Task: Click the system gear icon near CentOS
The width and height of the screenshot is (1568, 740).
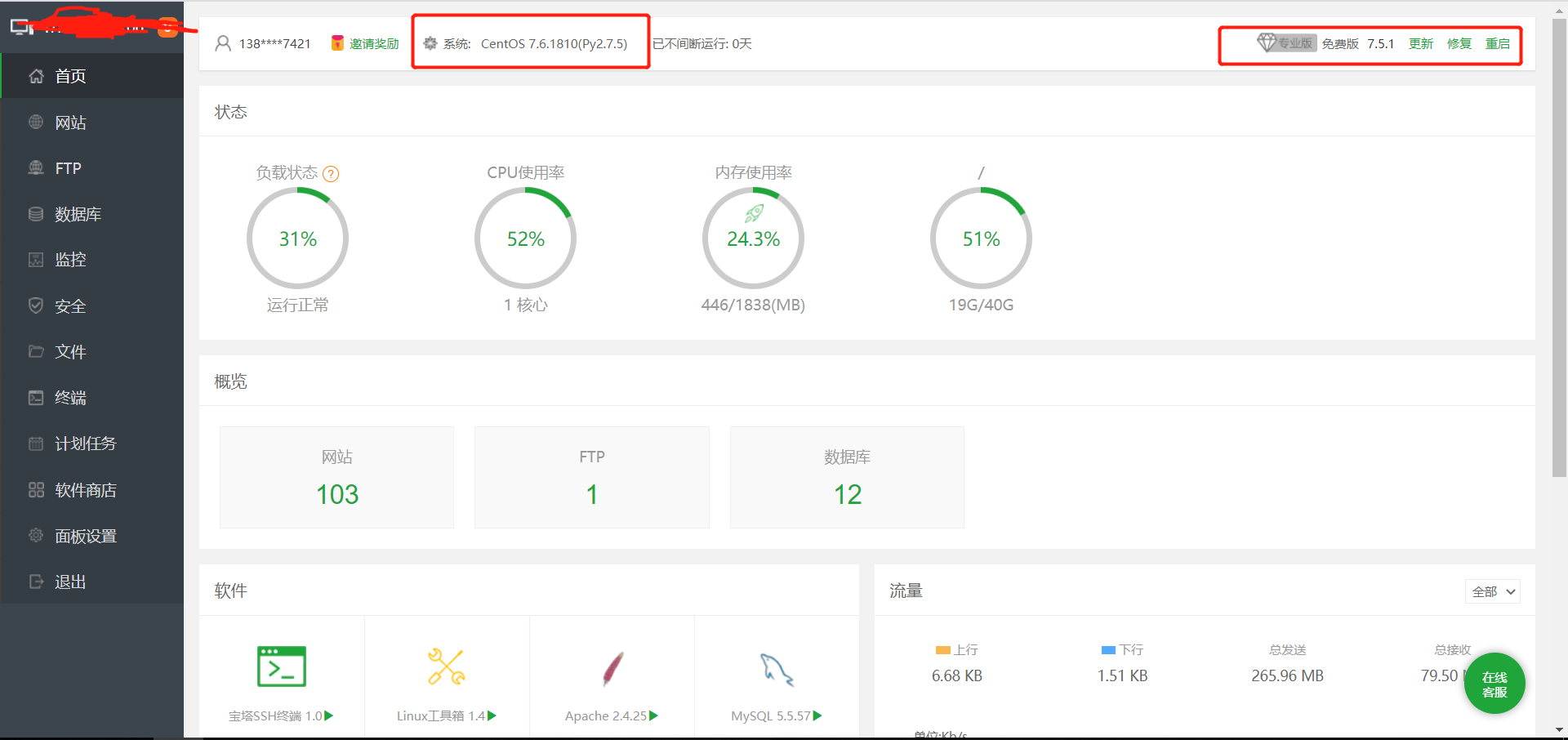Action: click(x=430, y=43)
